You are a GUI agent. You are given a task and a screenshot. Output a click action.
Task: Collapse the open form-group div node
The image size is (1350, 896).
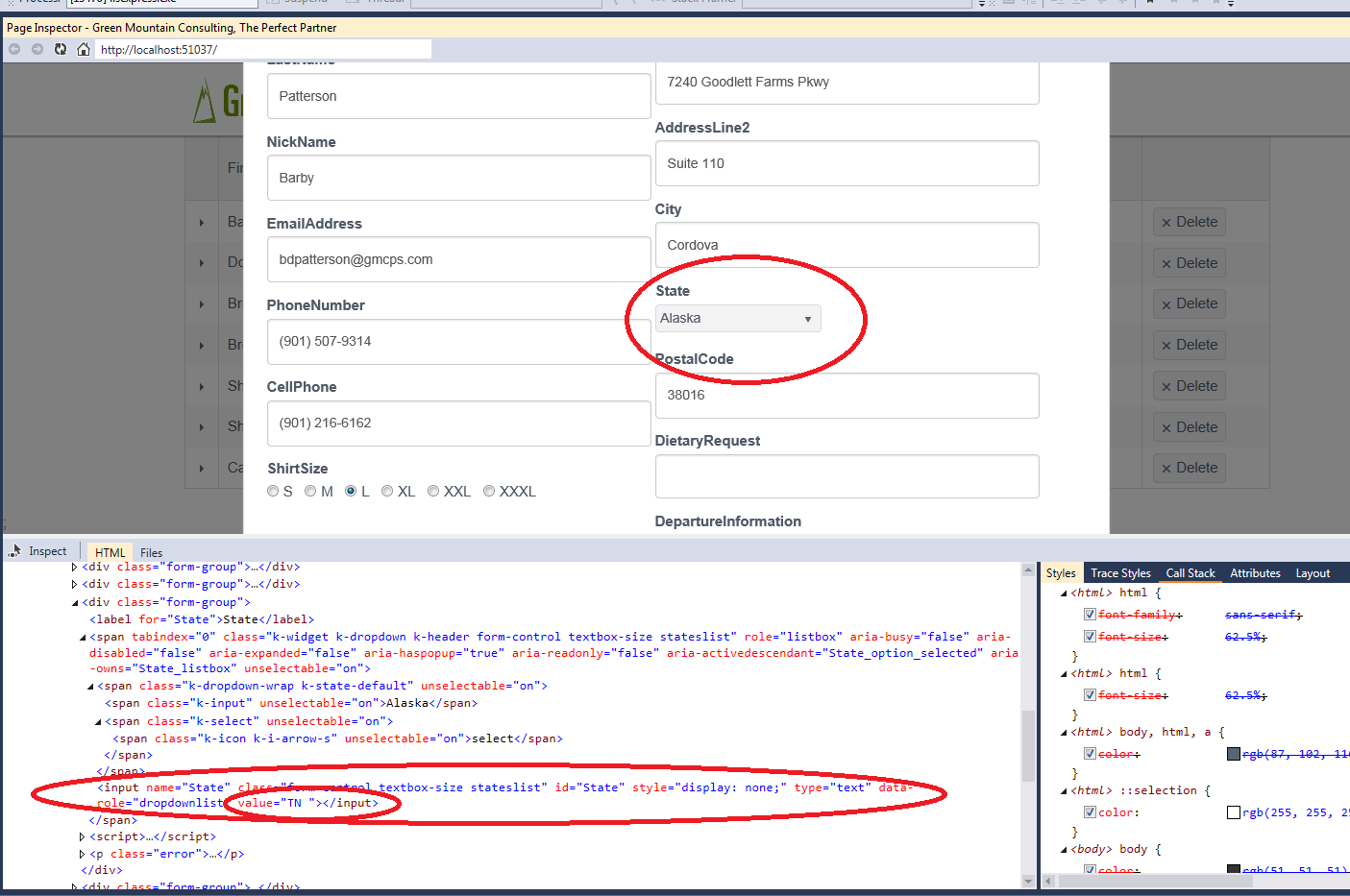[x=75, y=603]
